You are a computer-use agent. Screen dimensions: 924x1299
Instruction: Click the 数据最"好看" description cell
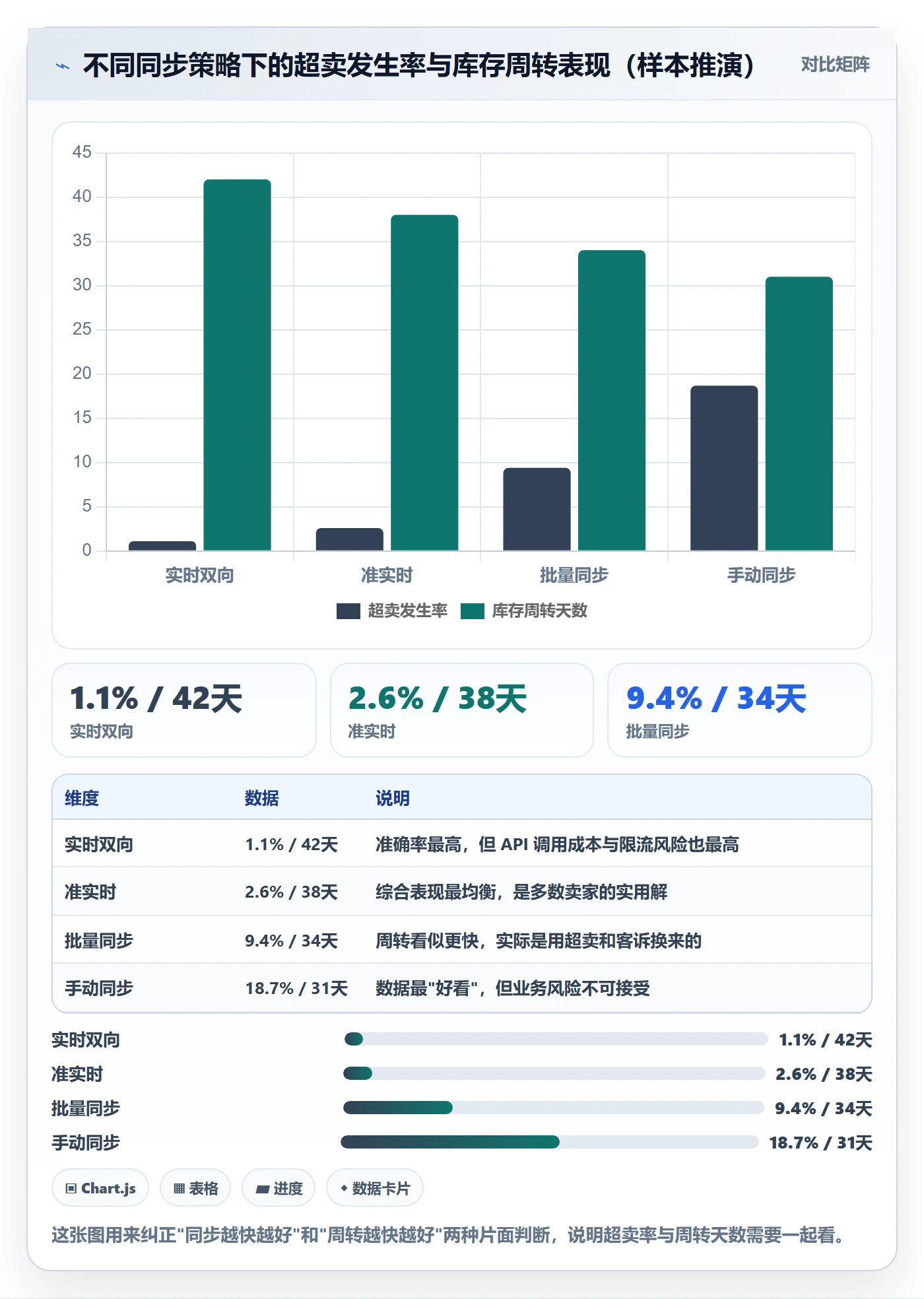click(513, 988)
